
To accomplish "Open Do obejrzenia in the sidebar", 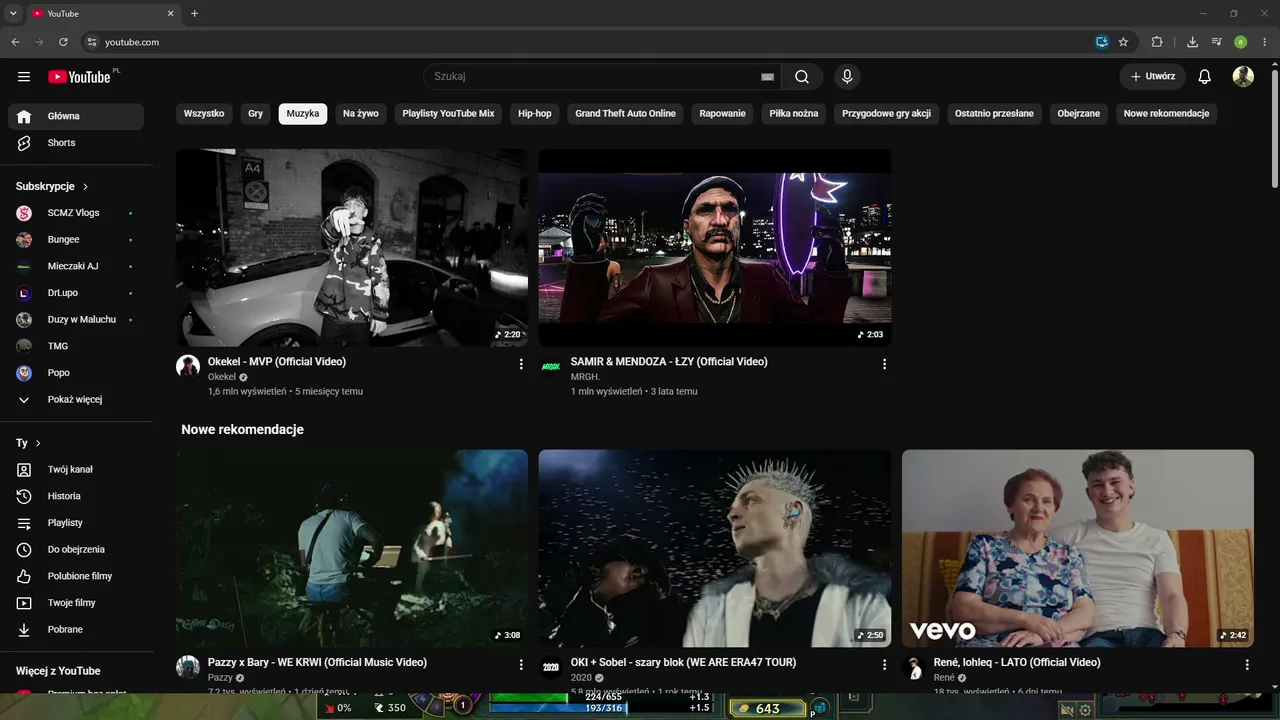I will [x=76, y=549].
